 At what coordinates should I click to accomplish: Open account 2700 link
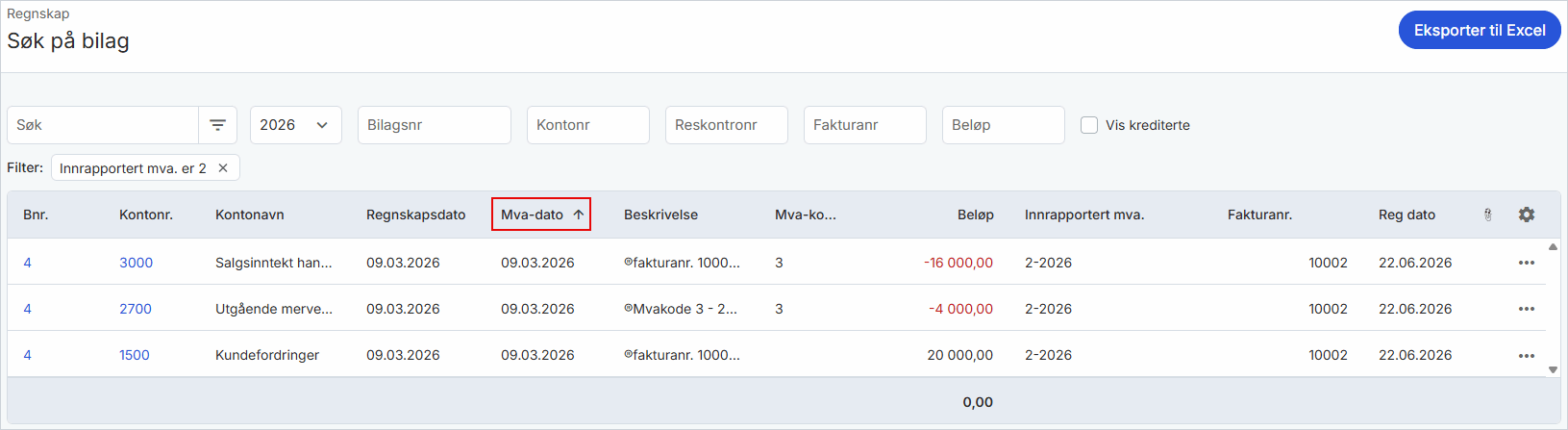[x=136, y=309]
